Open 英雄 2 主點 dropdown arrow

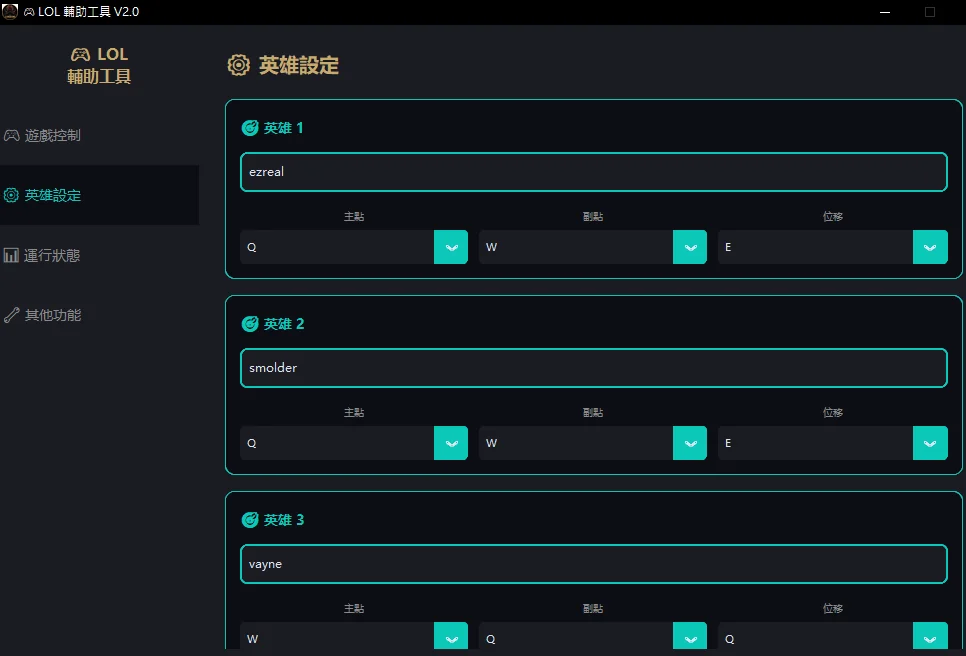coord(451,443)
